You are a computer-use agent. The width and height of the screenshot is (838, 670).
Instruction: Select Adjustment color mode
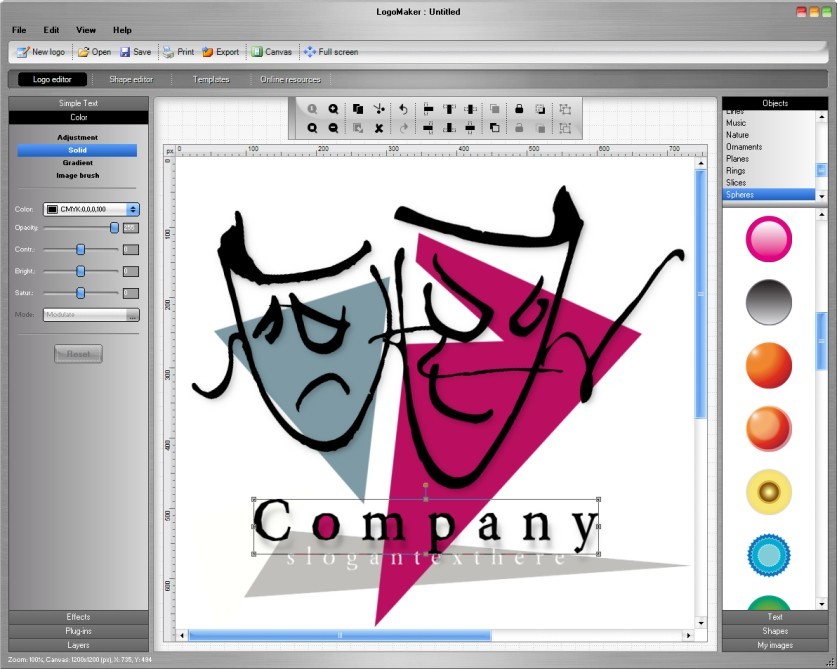77,137
